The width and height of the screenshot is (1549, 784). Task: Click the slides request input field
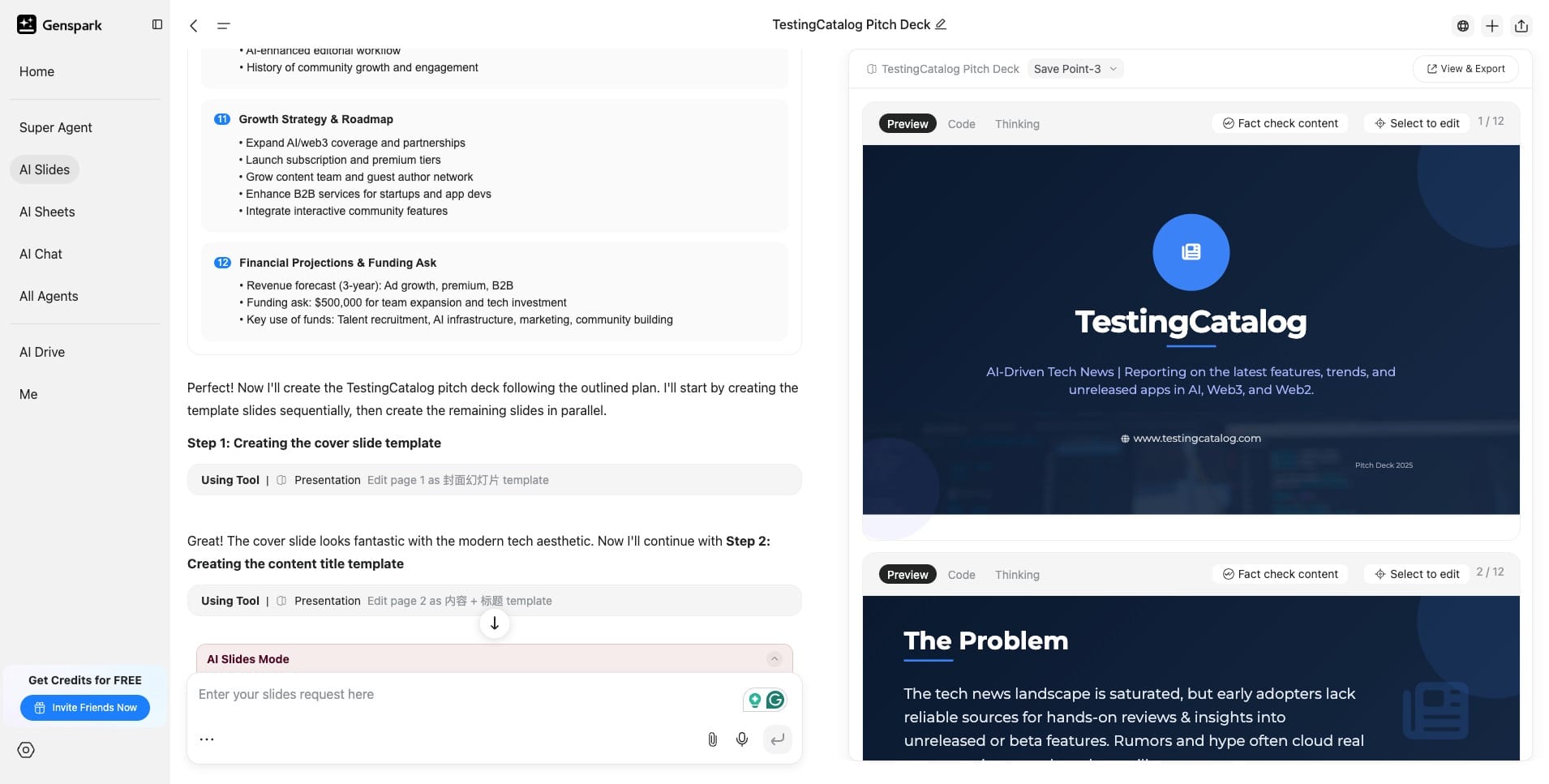(466, 695)
